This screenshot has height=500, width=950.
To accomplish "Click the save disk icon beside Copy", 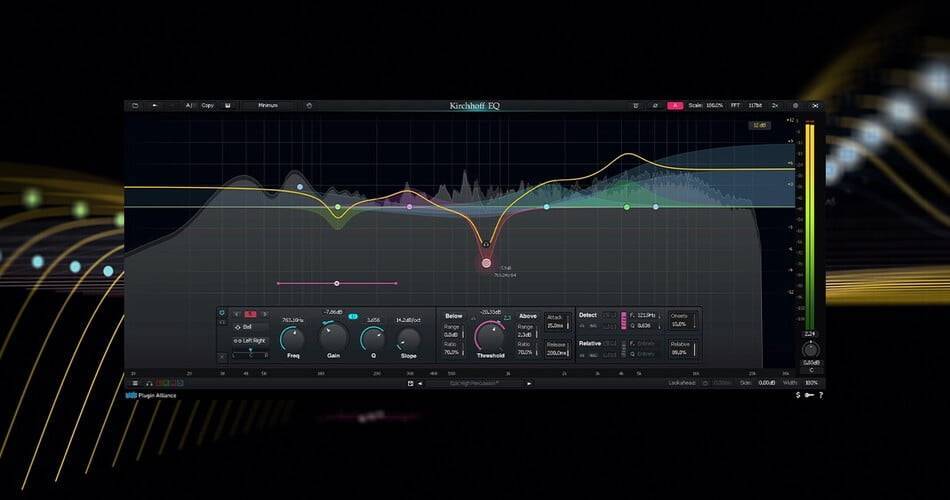I will point(228,105).
